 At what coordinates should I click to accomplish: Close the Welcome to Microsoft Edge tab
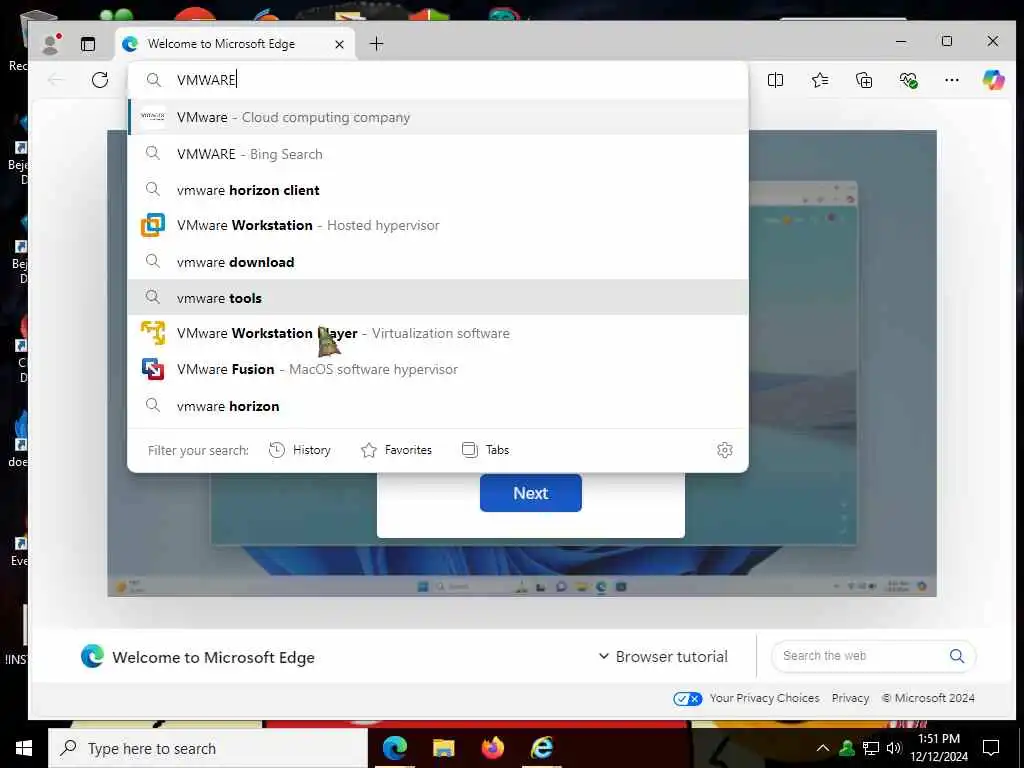pyautogui.click(x=339, y=44)
